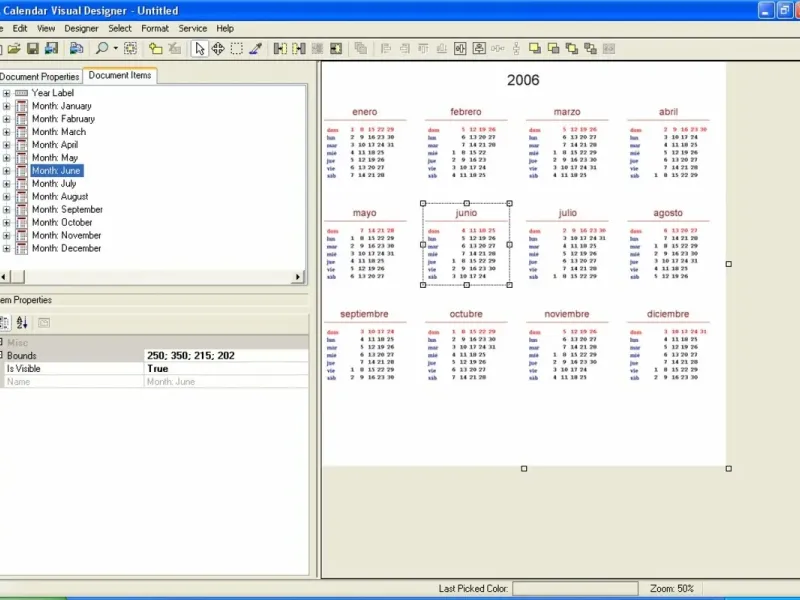
Task: Click the tree scrollbar right arrow
Action: pyautogui.click(x=297, y=277)
